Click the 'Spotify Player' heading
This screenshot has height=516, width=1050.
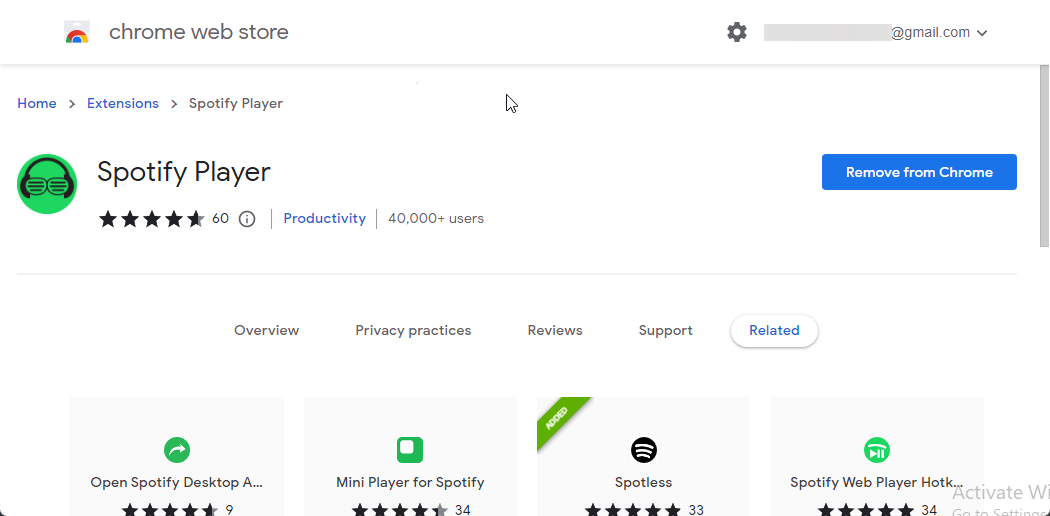183,172
